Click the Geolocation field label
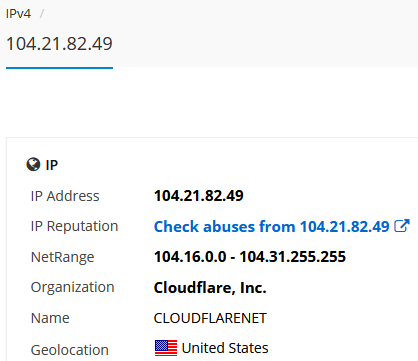Screen dimensions: 418x361 (x=70, y=350)
